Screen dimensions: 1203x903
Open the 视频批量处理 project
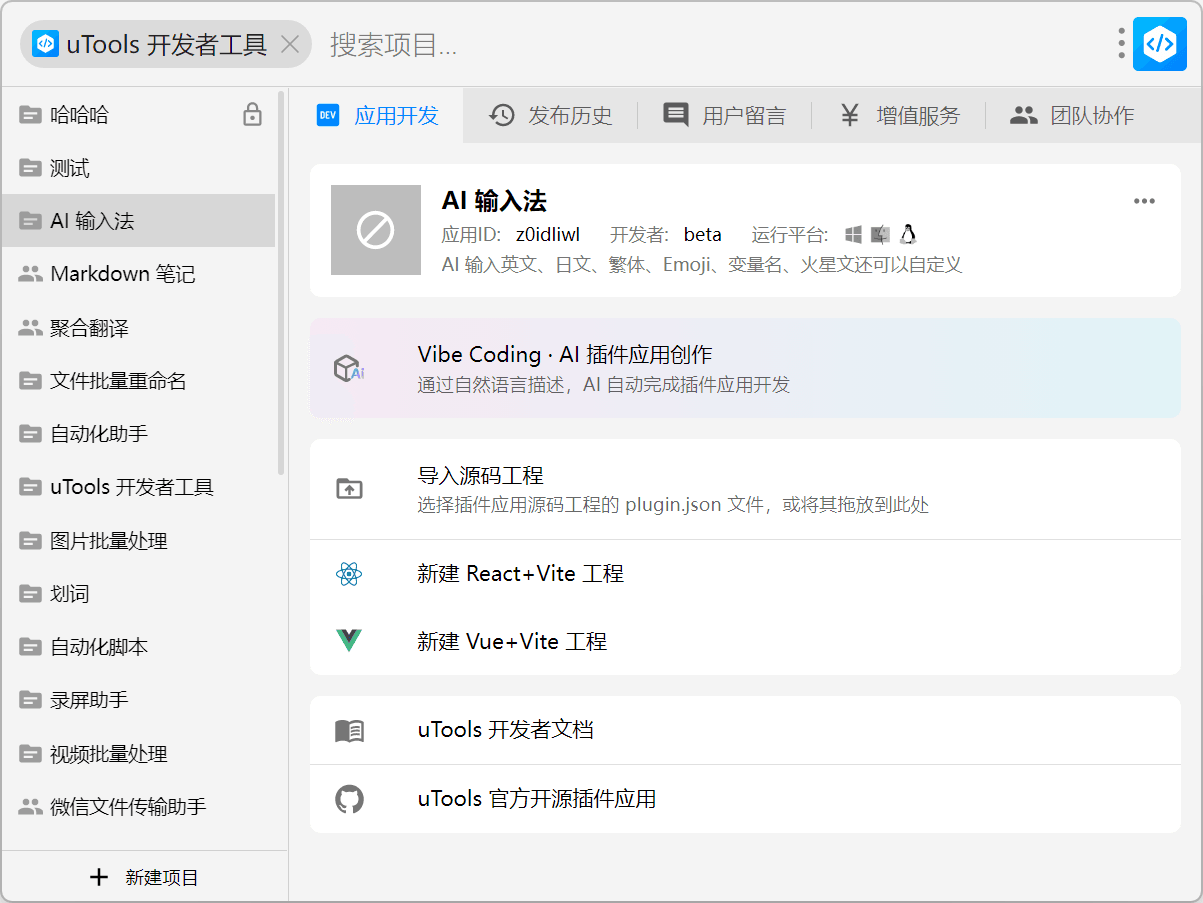coord(138,754)
